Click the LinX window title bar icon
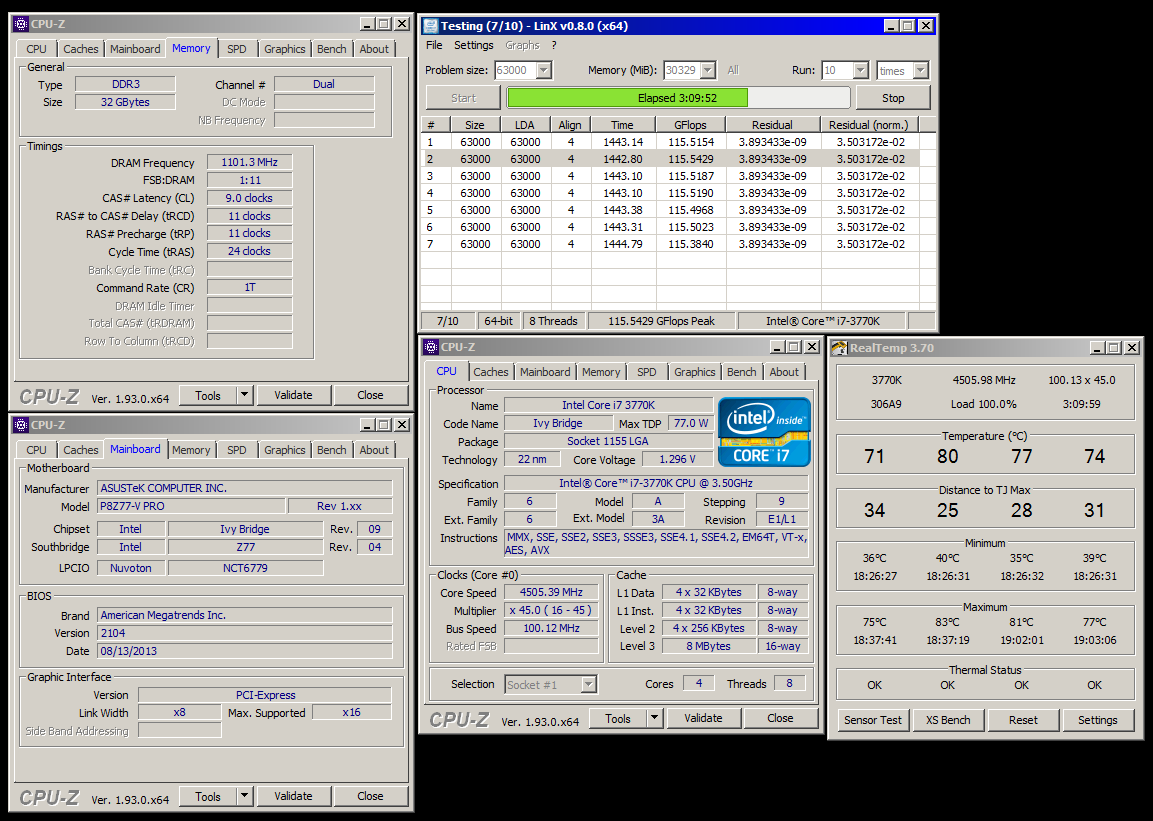The height and width of the screenshot is (821, 1153). click(x=431, y=26)
